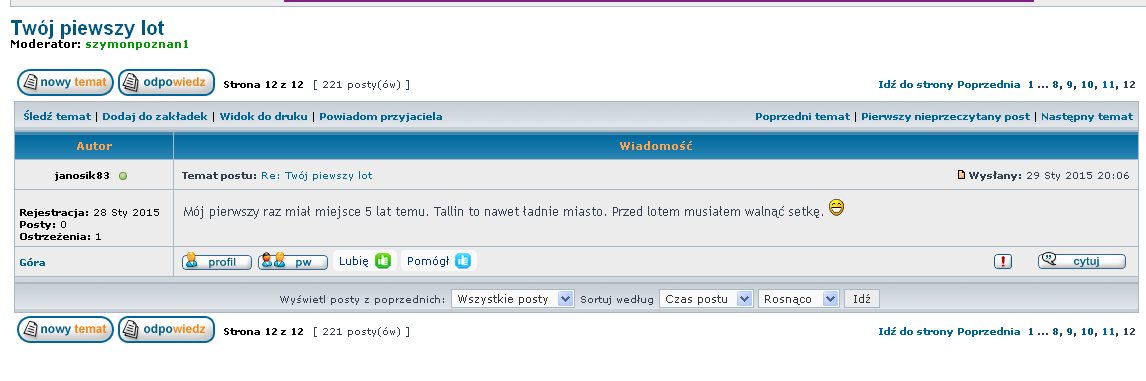Click the green online status dot by janosik83
The width and height of the screenshot is (1146, 381).
[x=123, y=176]
